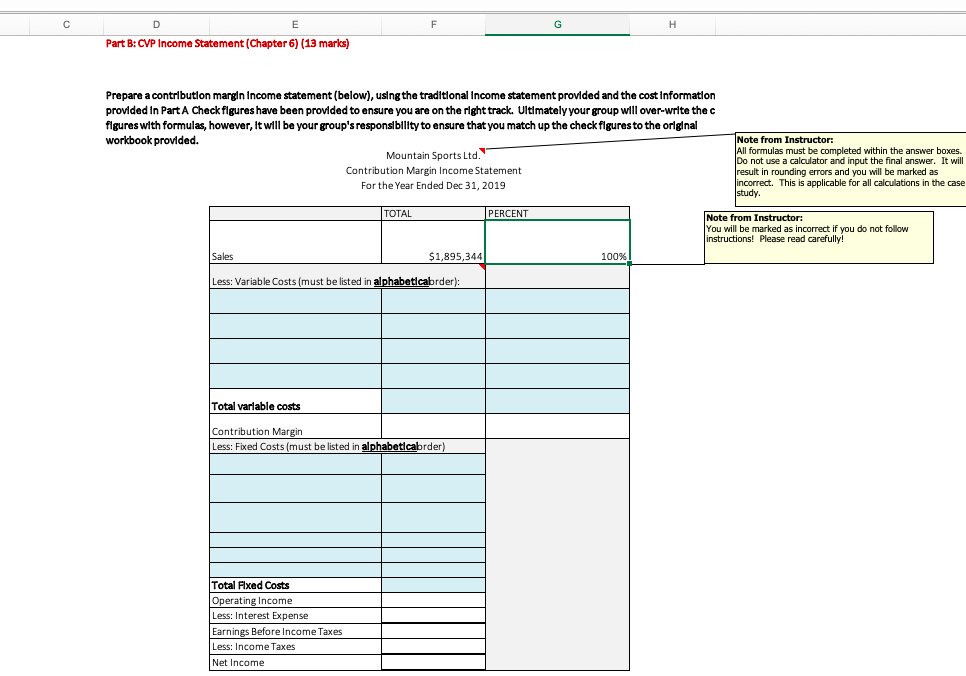Select column header G
Image resolution: width=966 pixels, height=676 pixels.
(557, 23)
